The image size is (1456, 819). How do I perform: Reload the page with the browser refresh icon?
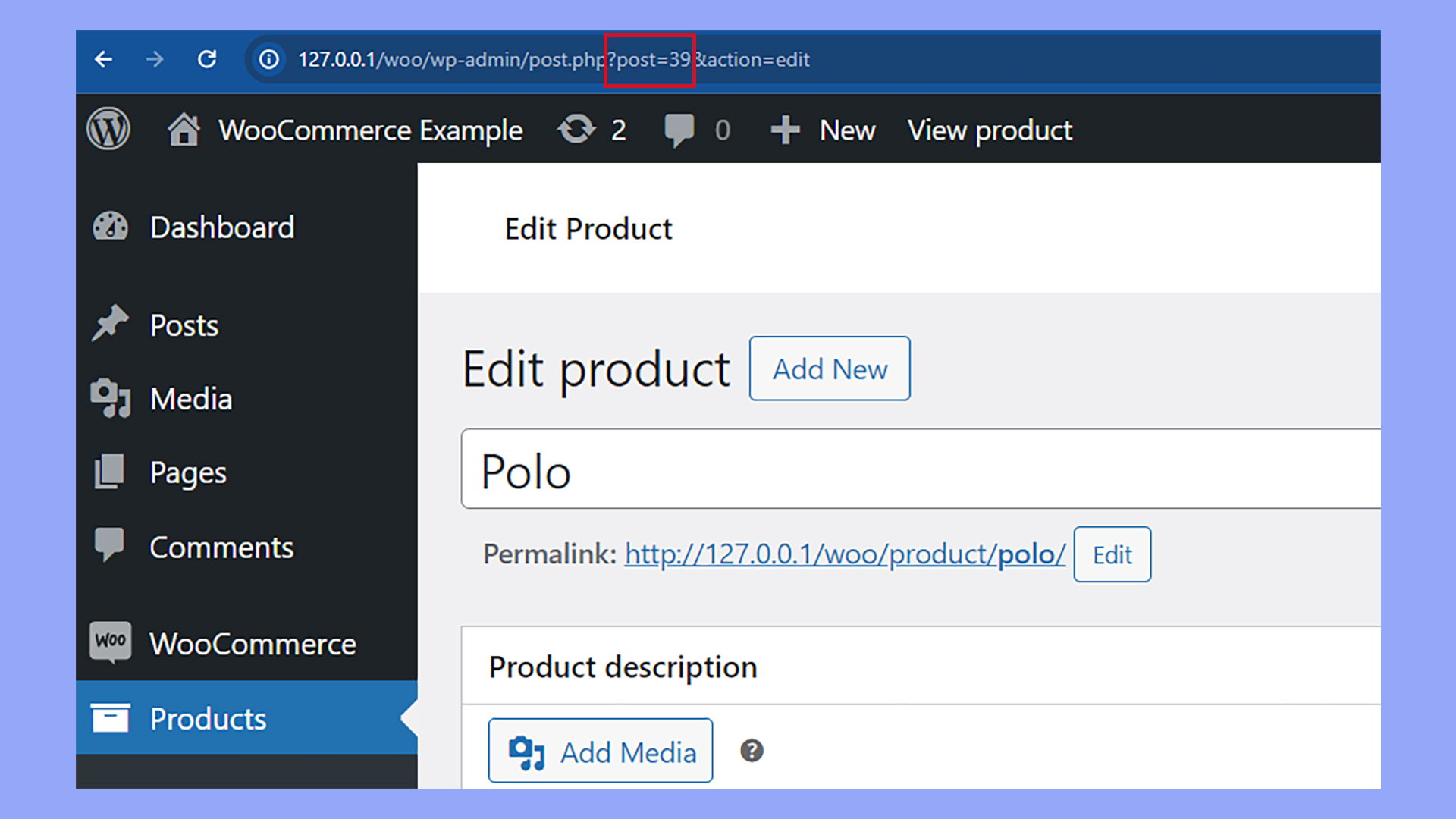[x=207, y=59]
